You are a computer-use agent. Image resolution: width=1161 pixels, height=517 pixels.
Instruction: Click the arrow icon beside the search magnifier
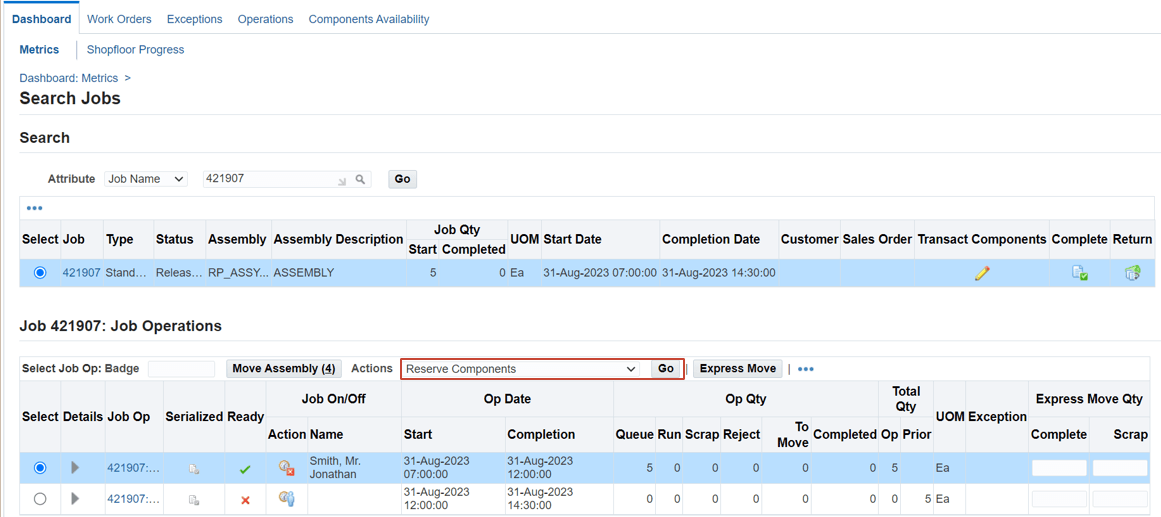(x=342, y=180)
